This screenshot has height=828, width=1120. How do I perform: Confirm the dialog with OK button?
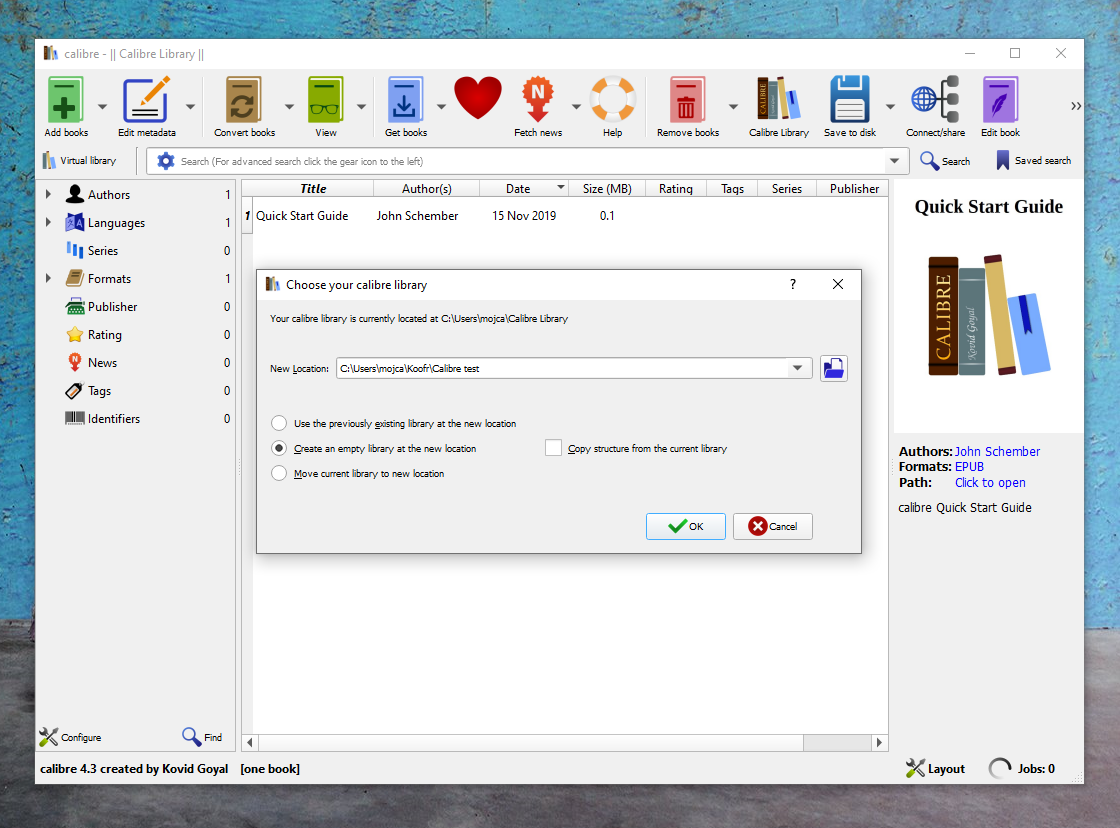(x=685, y=526)
